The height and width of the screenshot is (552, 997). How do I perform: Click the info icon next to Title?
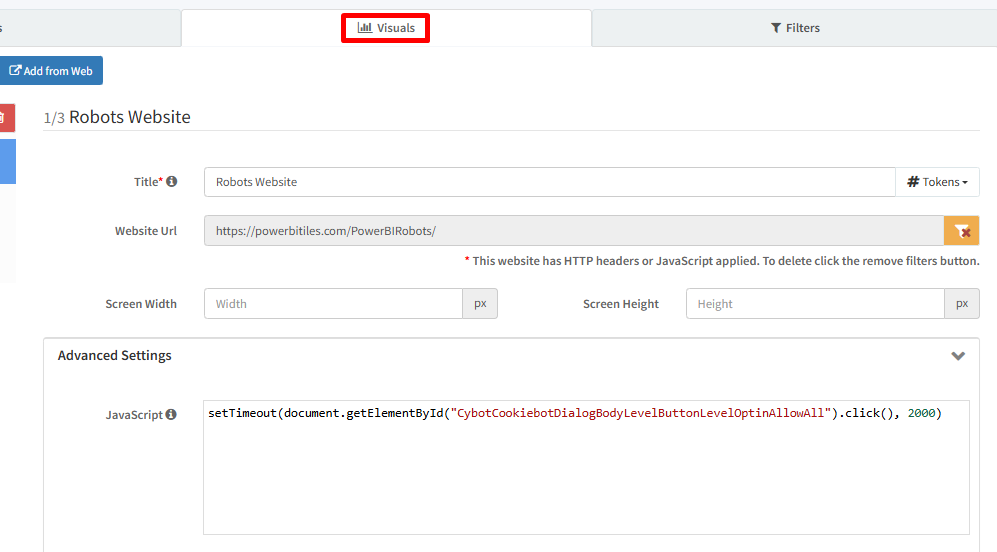172,182
